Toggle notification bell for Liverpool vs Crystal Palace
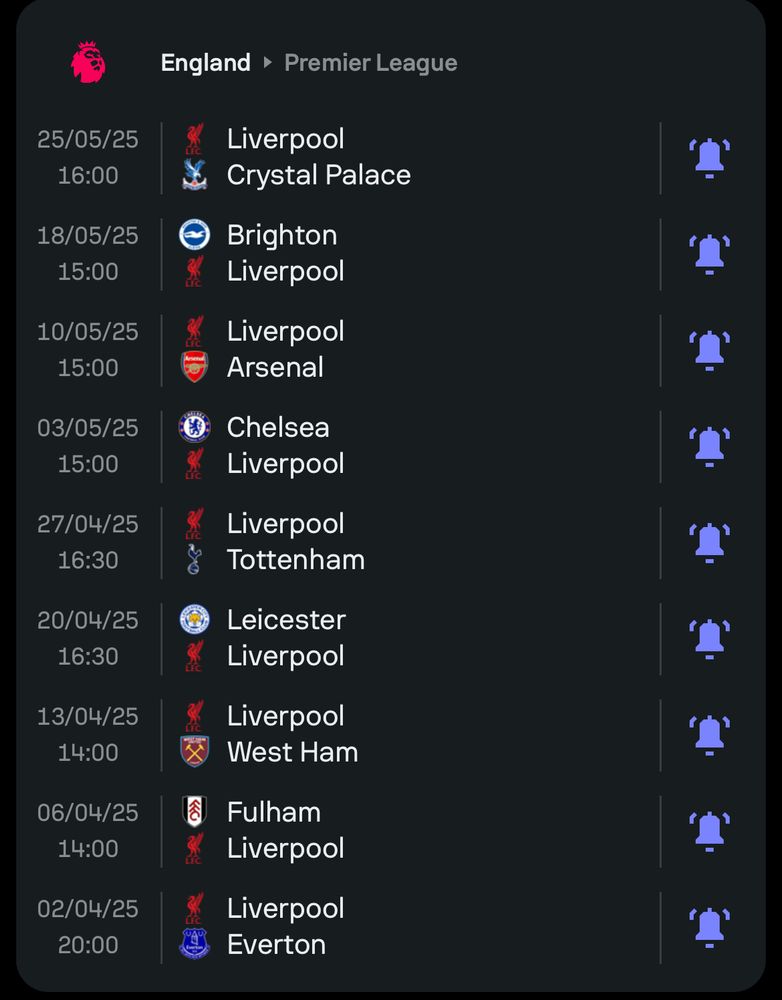Screen dimensions: 782x1000 click(x=709, y=158)
